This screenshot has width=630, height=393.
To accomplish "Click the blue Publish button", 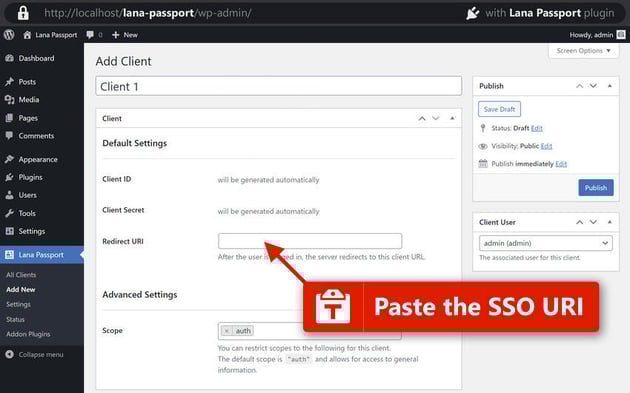I will coord(596,188).
